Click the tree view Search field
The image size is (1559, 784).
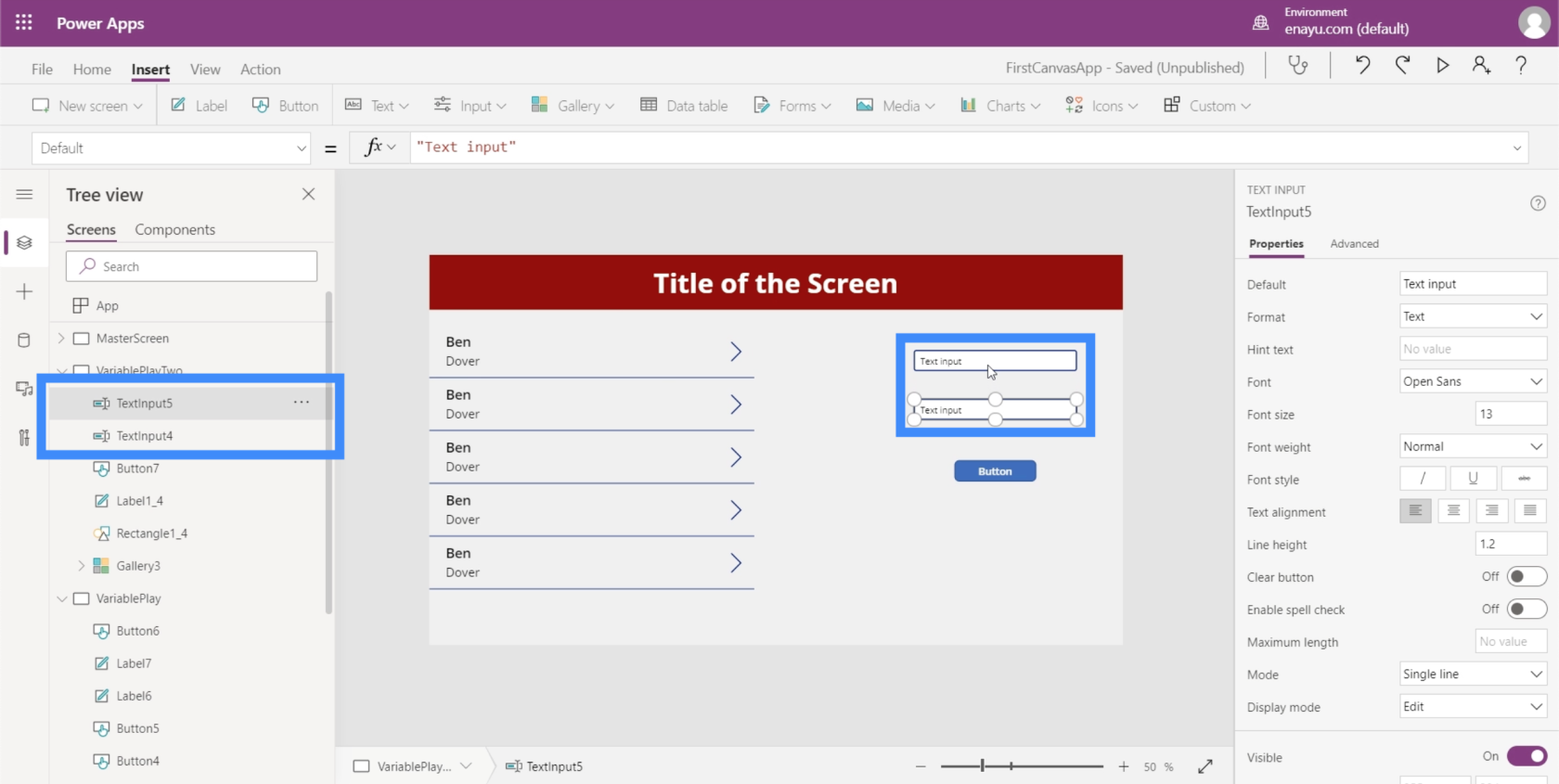click(x=191, y=266)
